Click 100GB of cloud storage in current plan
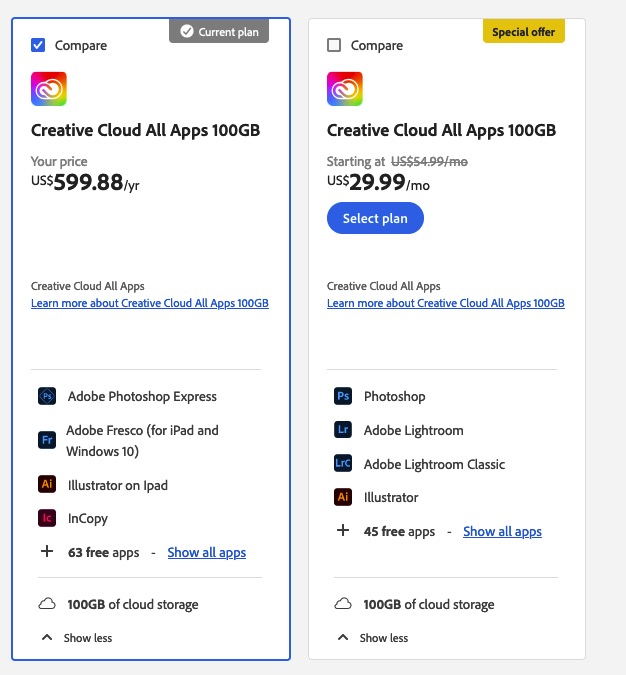 tap(133, 604)
